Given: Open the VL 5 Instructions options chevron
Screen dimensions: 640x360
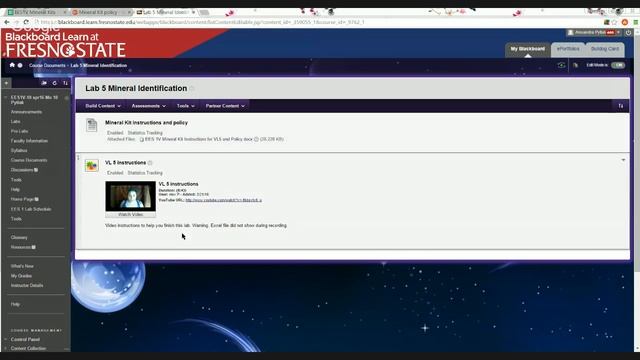Looking at the screenshot, I should (623, 160).
